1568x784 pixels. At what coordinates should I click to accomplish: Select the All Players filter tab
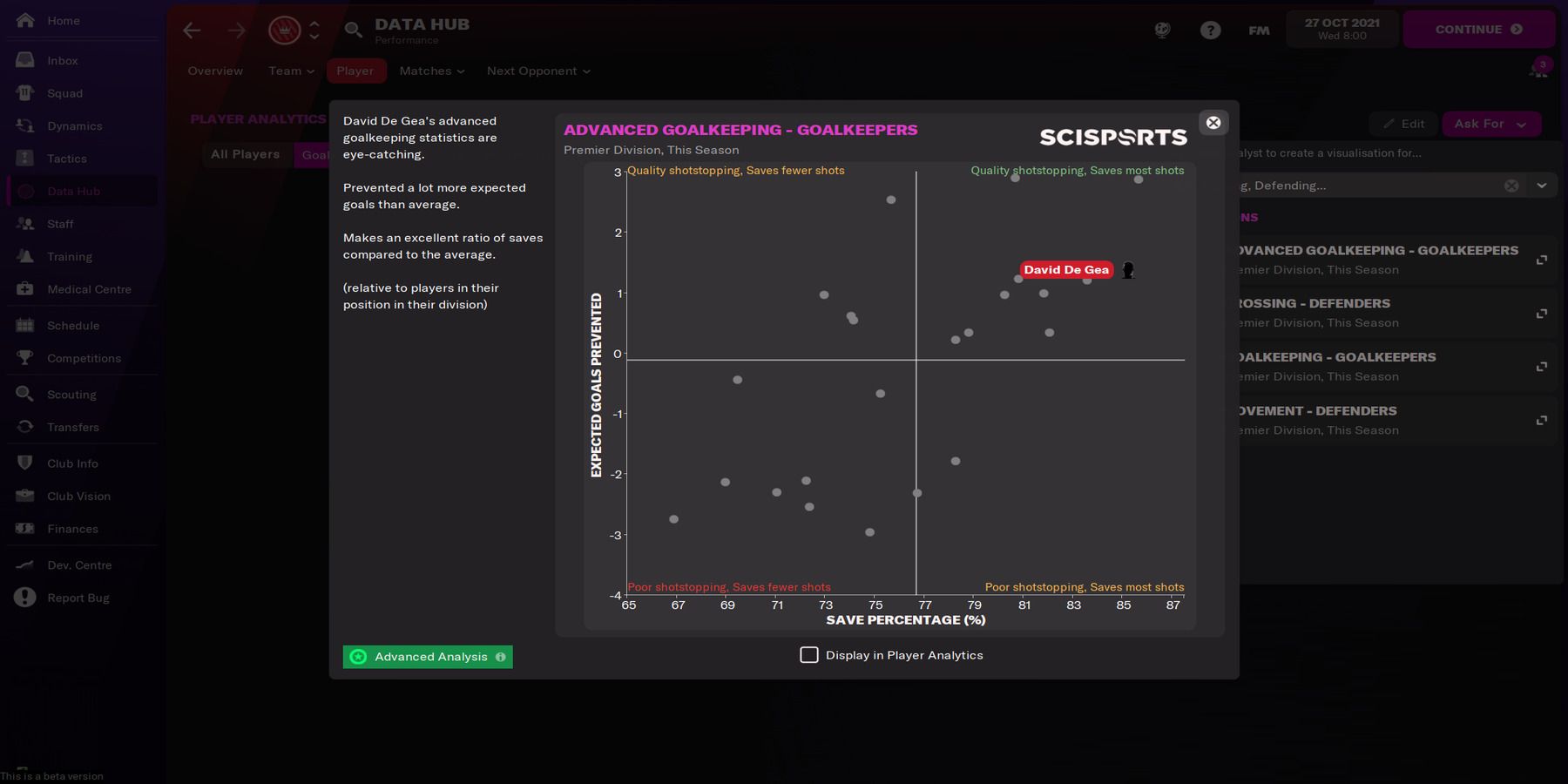click(246, 154)
